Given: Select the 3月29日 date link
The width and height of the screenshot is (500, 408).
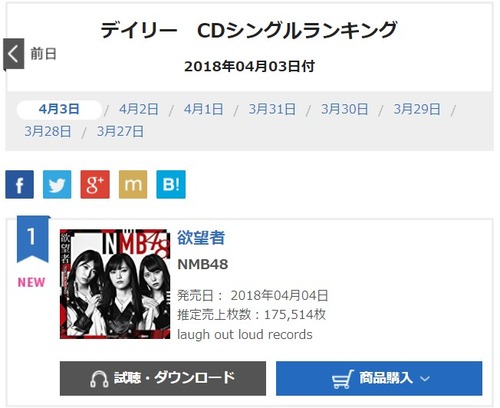Looking at the screenshot, I should tap(417, 109).
